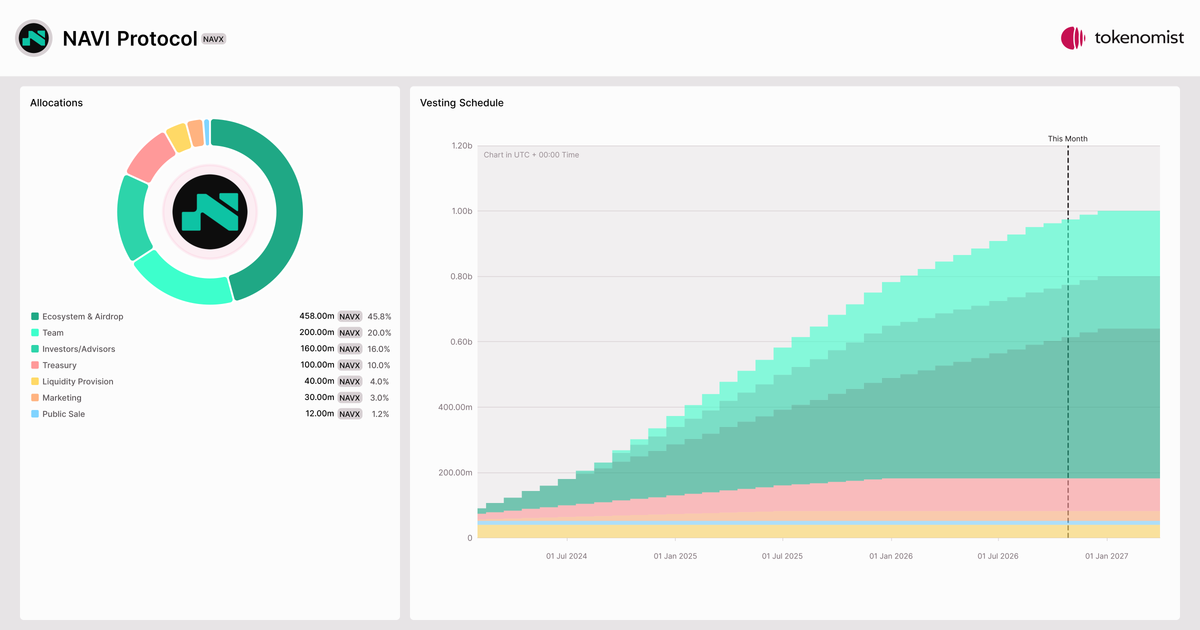Click the 1.2% percentage
This screenshot has height=630, width=1200.
381,414
